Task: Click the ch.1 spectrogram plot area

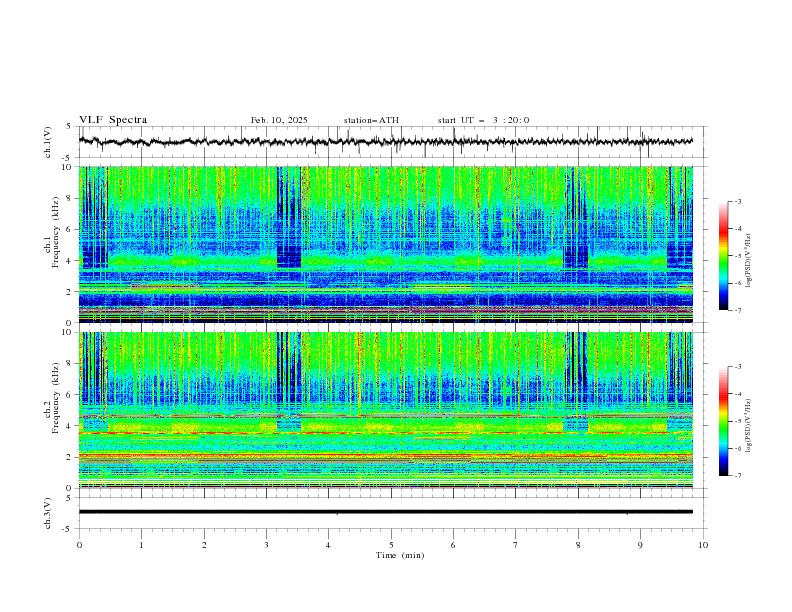Action: [x=386, y=244]
